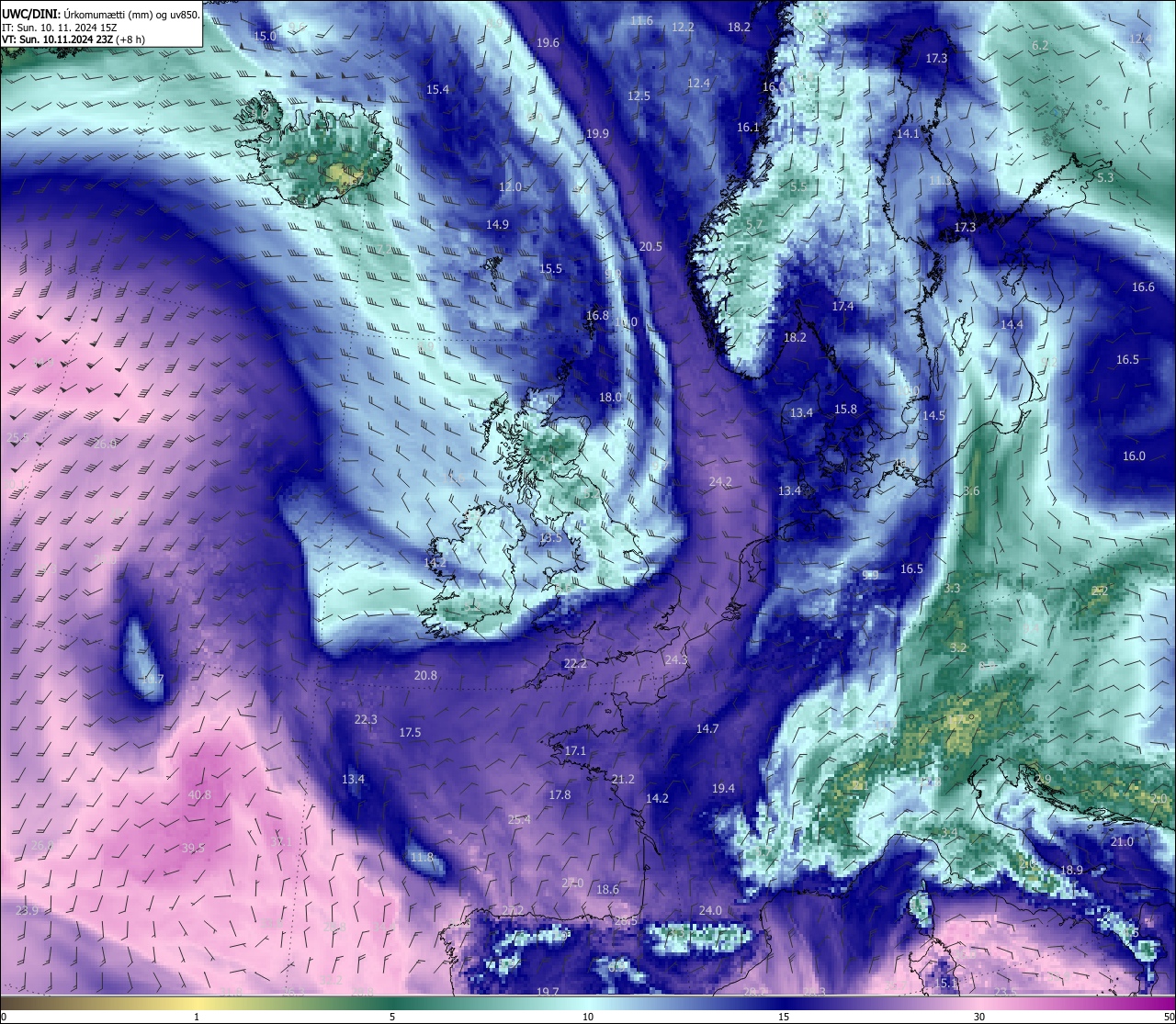Click the initial time line 'IT: Sun. 10. 11. 2024 15Z'
Screen dimensions: 1176x1024
tap(60, 28)
